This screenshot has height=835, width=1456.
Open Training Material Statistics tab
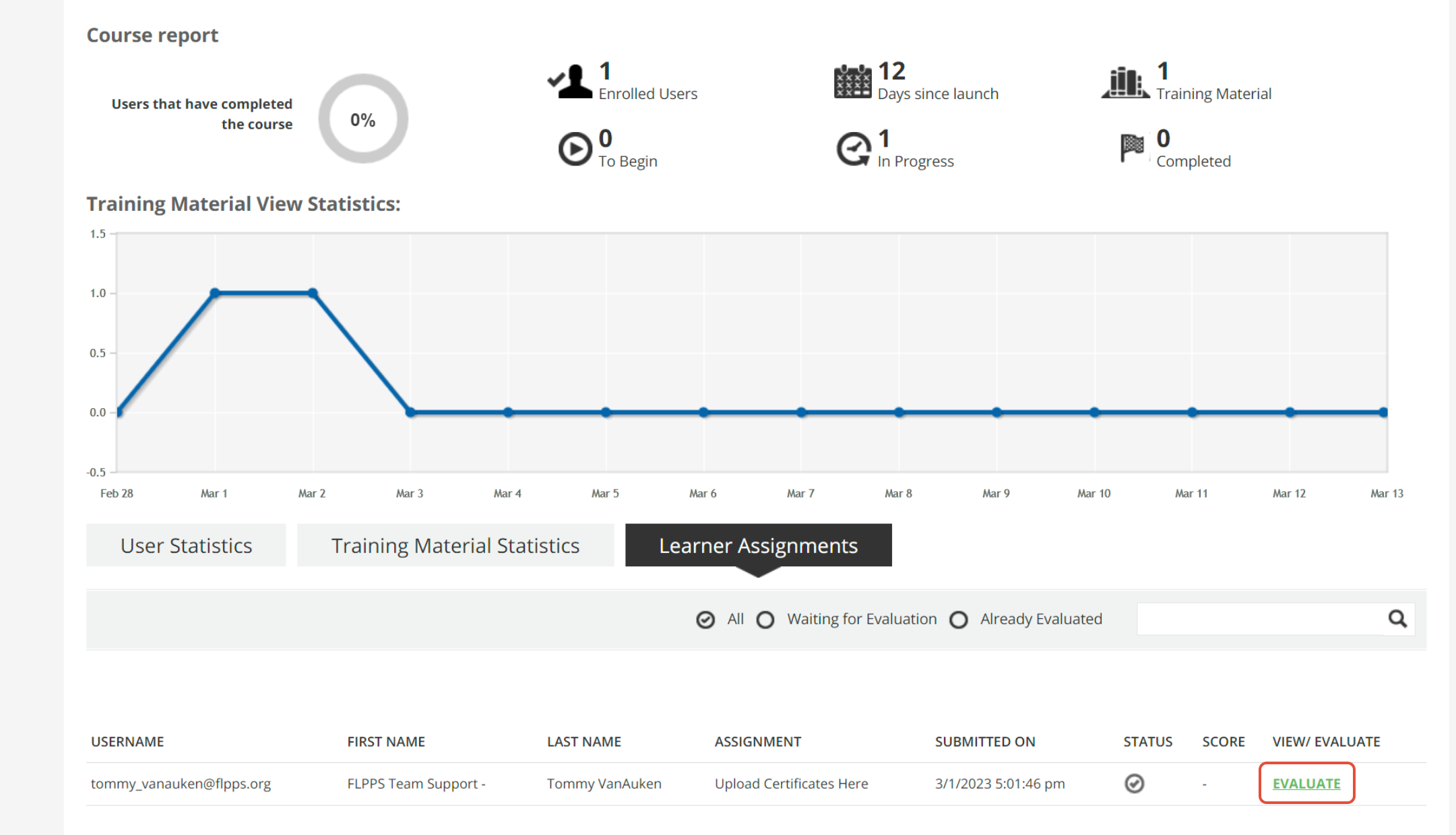[x=455, y=545]
